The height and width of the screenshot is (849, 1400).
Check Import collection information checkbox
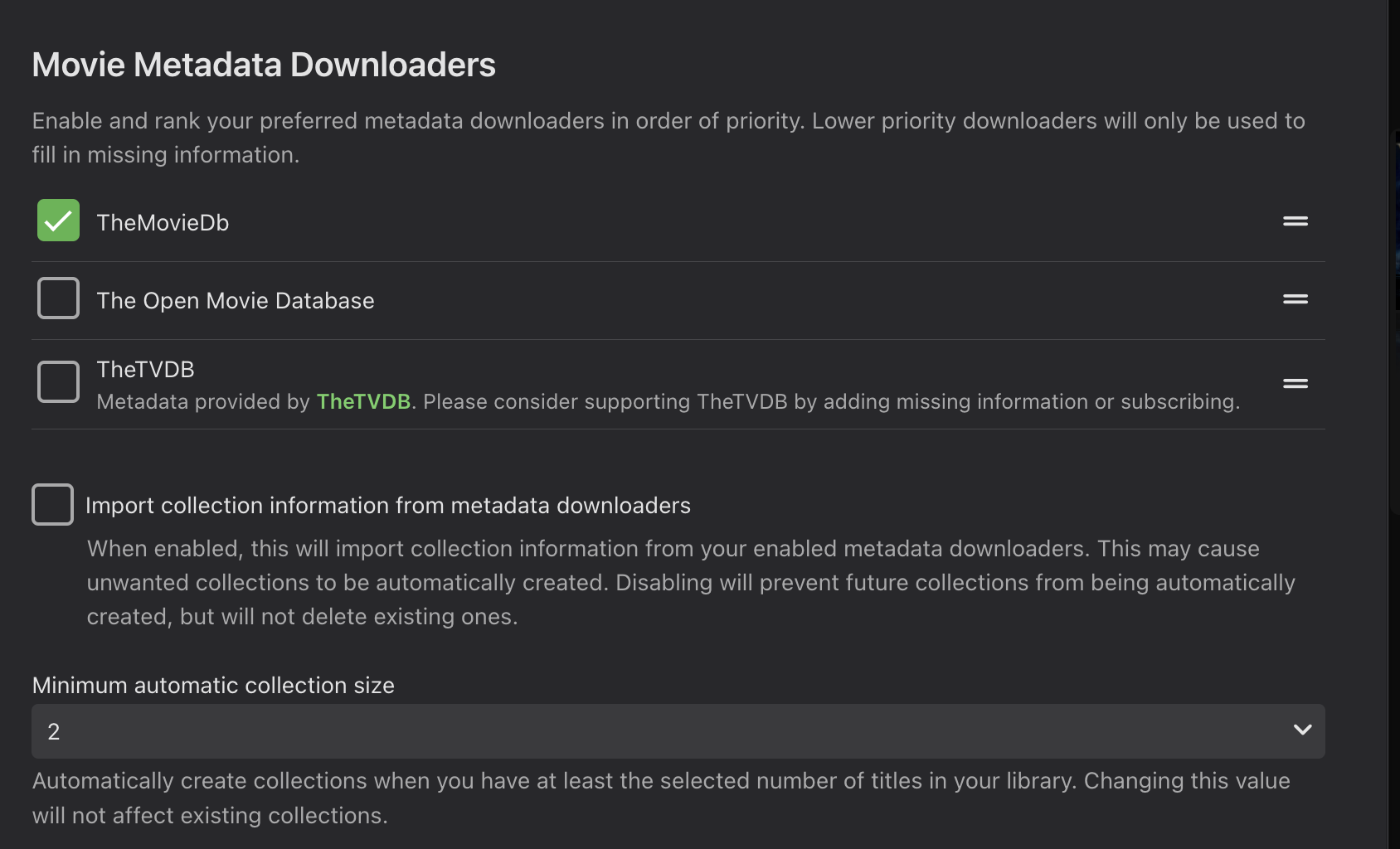click(52, 504)
